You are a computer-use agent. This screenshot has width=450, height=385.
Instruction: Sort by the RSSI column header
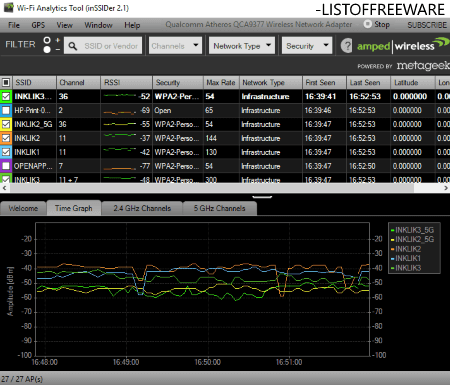pyautogui.click(x=127, y=82)
